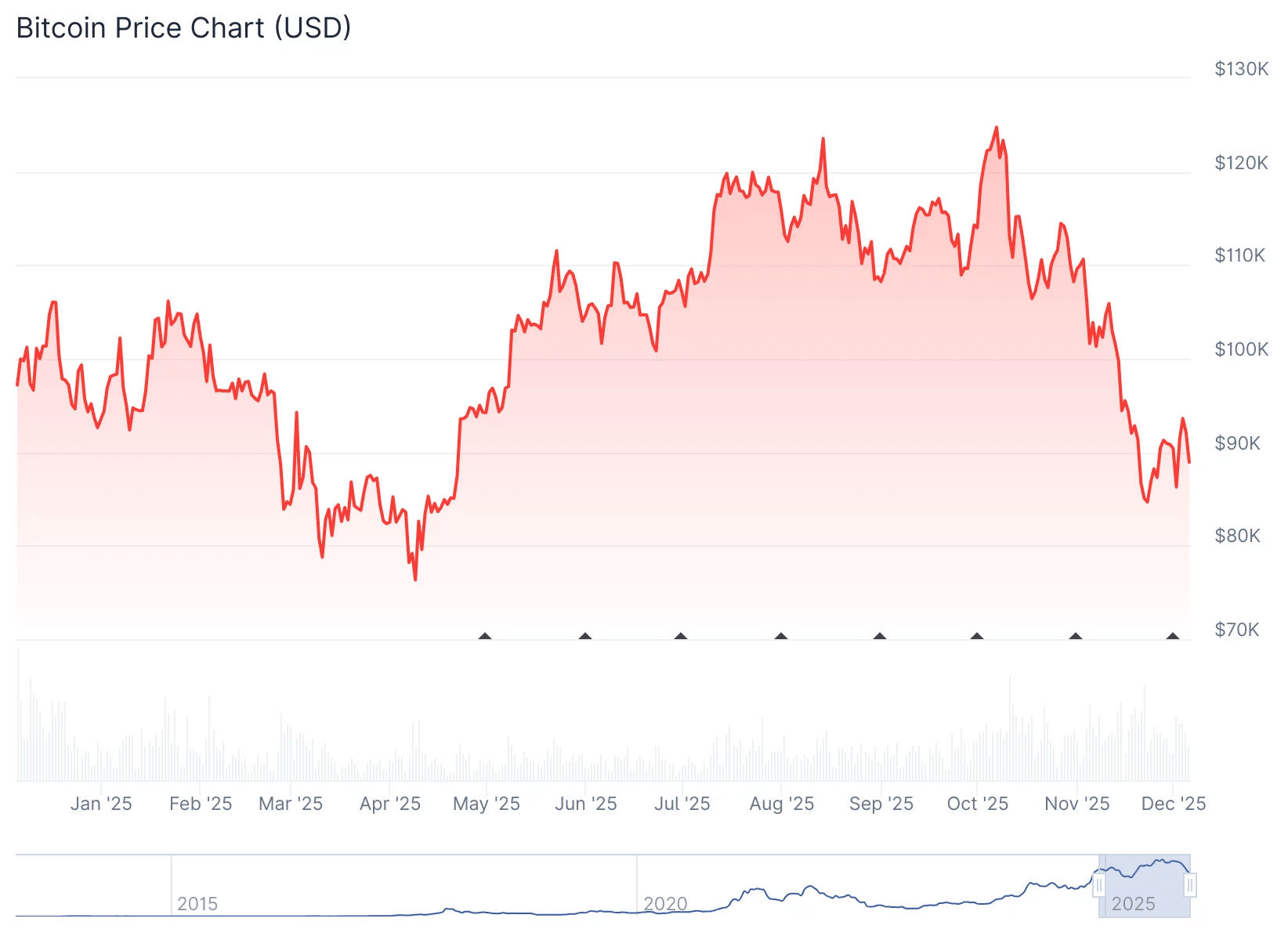1288x940 pixels.
Task: Click the event marker diamond at Jun '25
Action: [x=585, y=636]
